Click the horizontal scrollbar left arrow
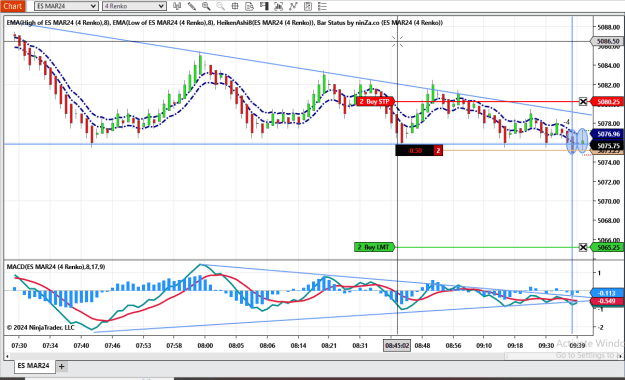The width and height of the screenshot is (625, 380). pyautogui.click(x=7, y=356)
